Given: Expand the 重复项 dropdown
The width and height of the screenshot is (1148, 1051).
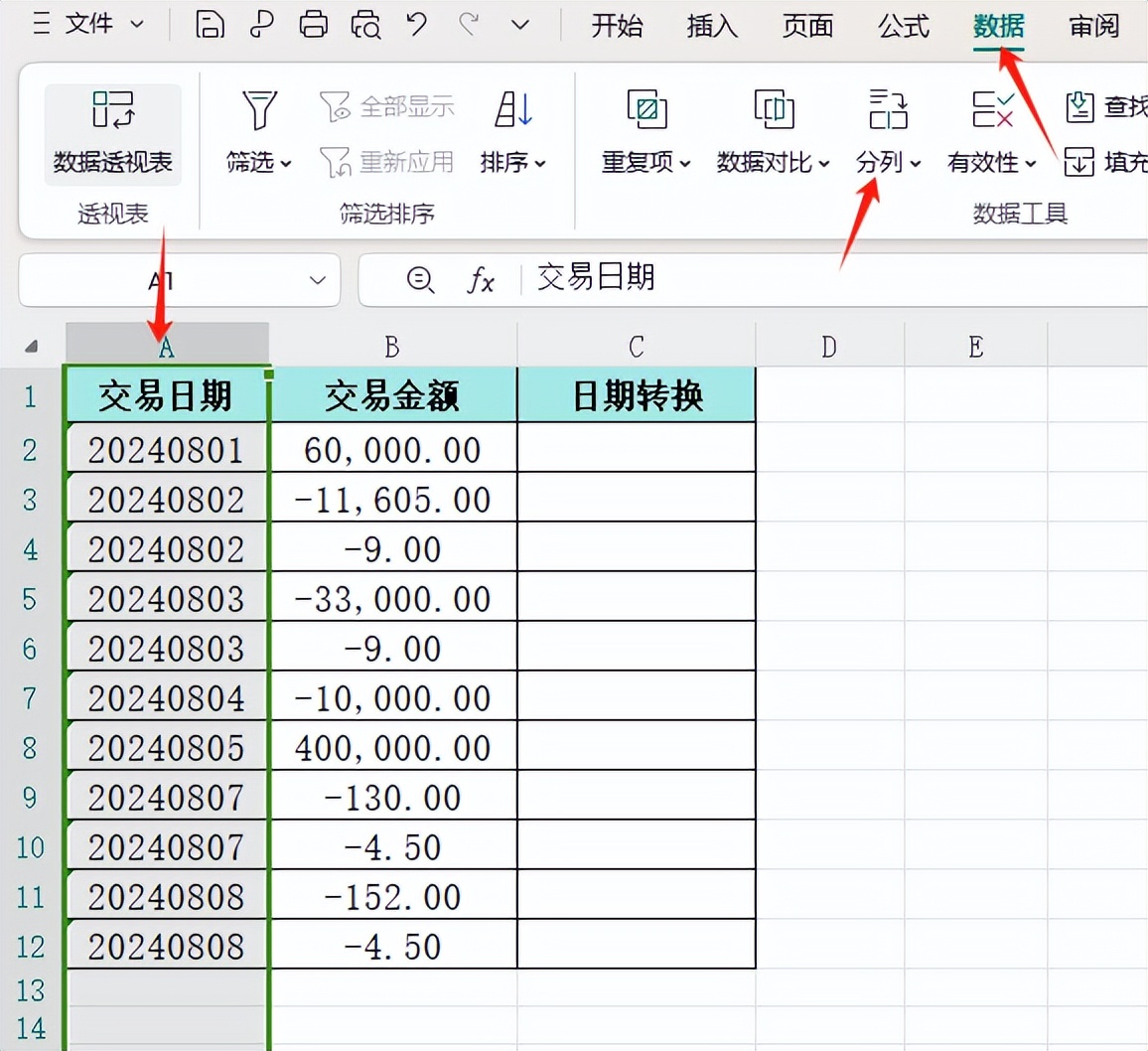Looking at the screenshot, I should point(685,163).
